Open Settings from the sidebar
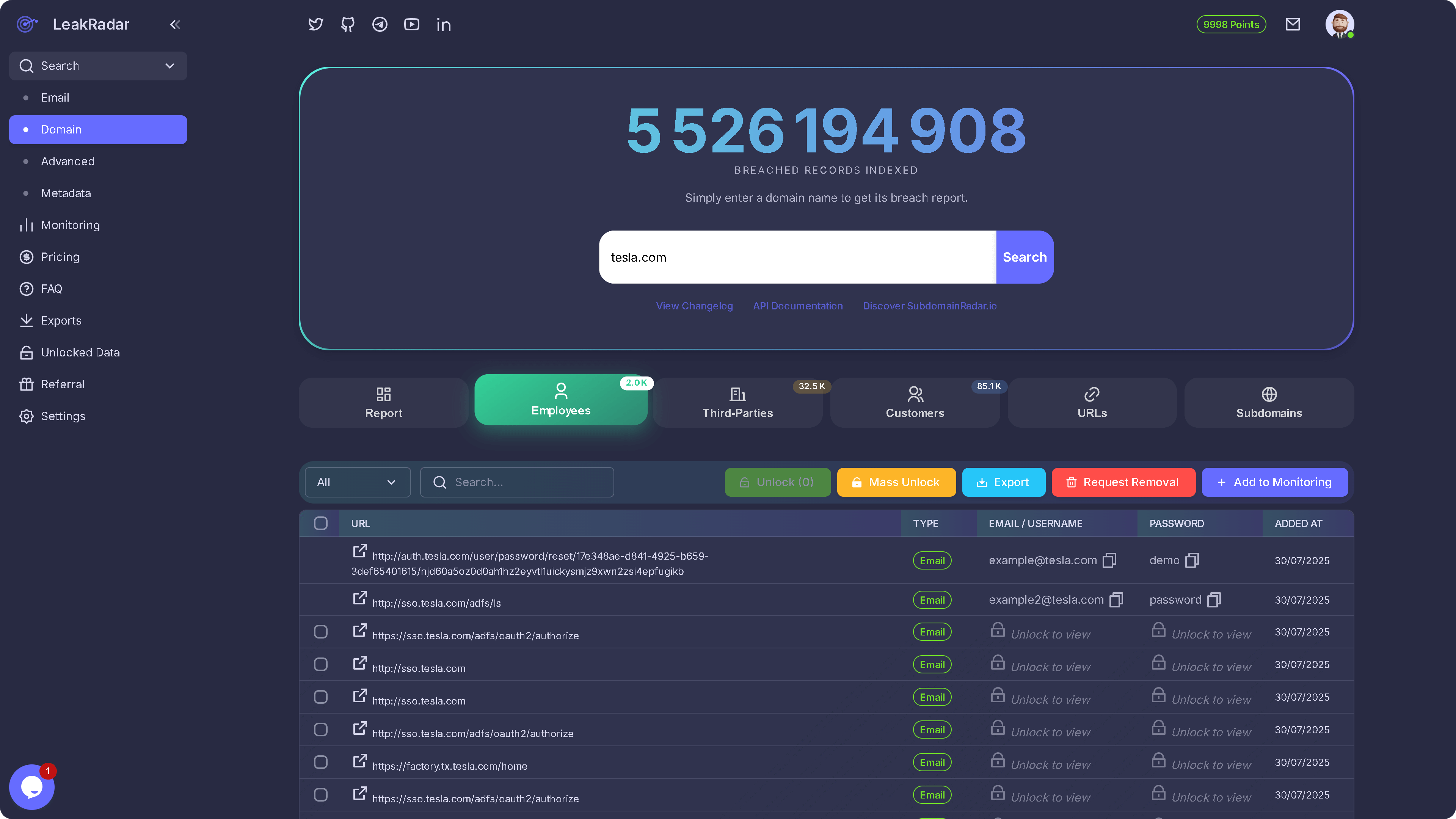This screenshot has width=1456, height=819. 98,416
